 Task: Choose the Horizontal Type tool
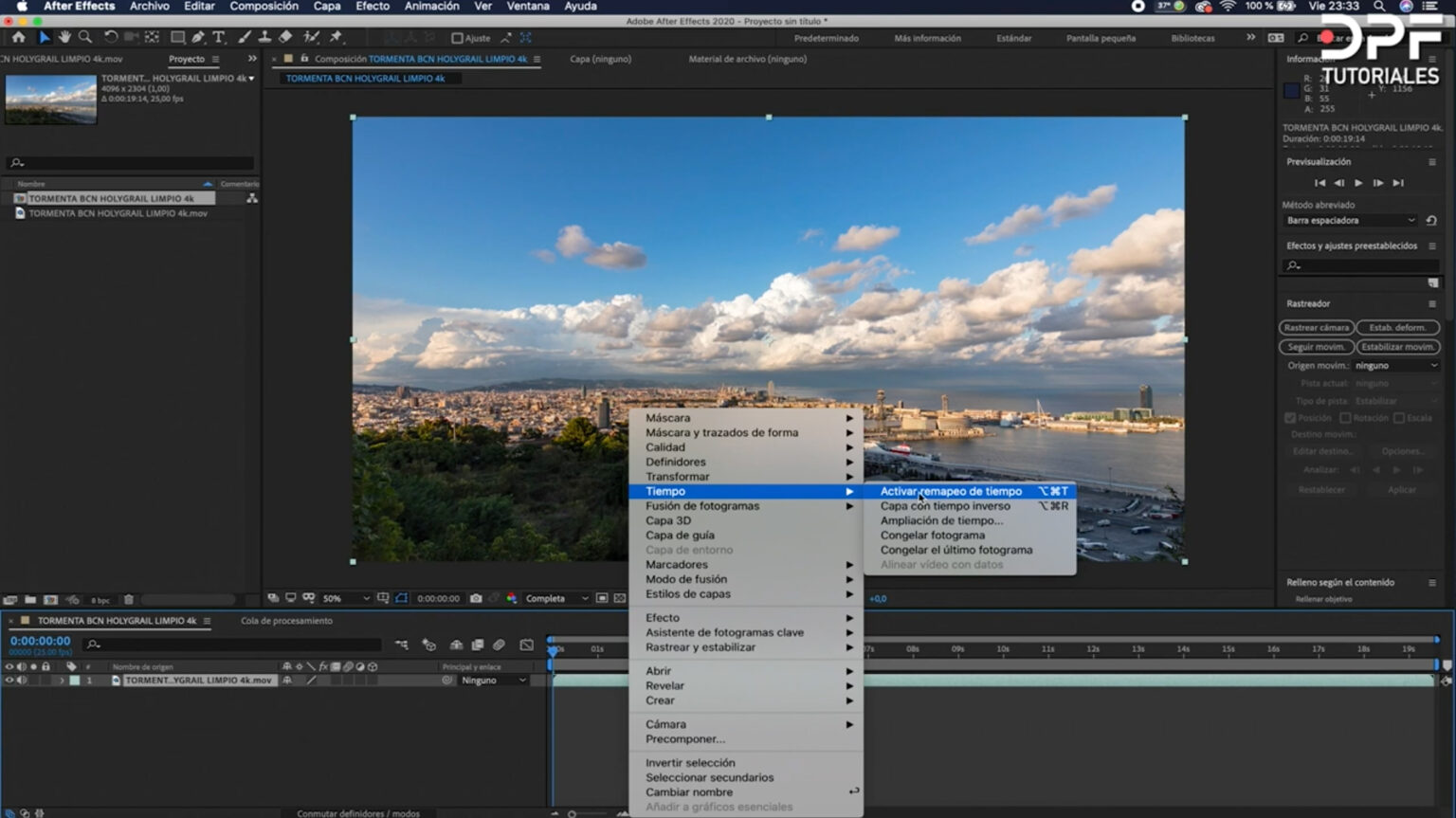pyautogui.click(x=219, y=37)
